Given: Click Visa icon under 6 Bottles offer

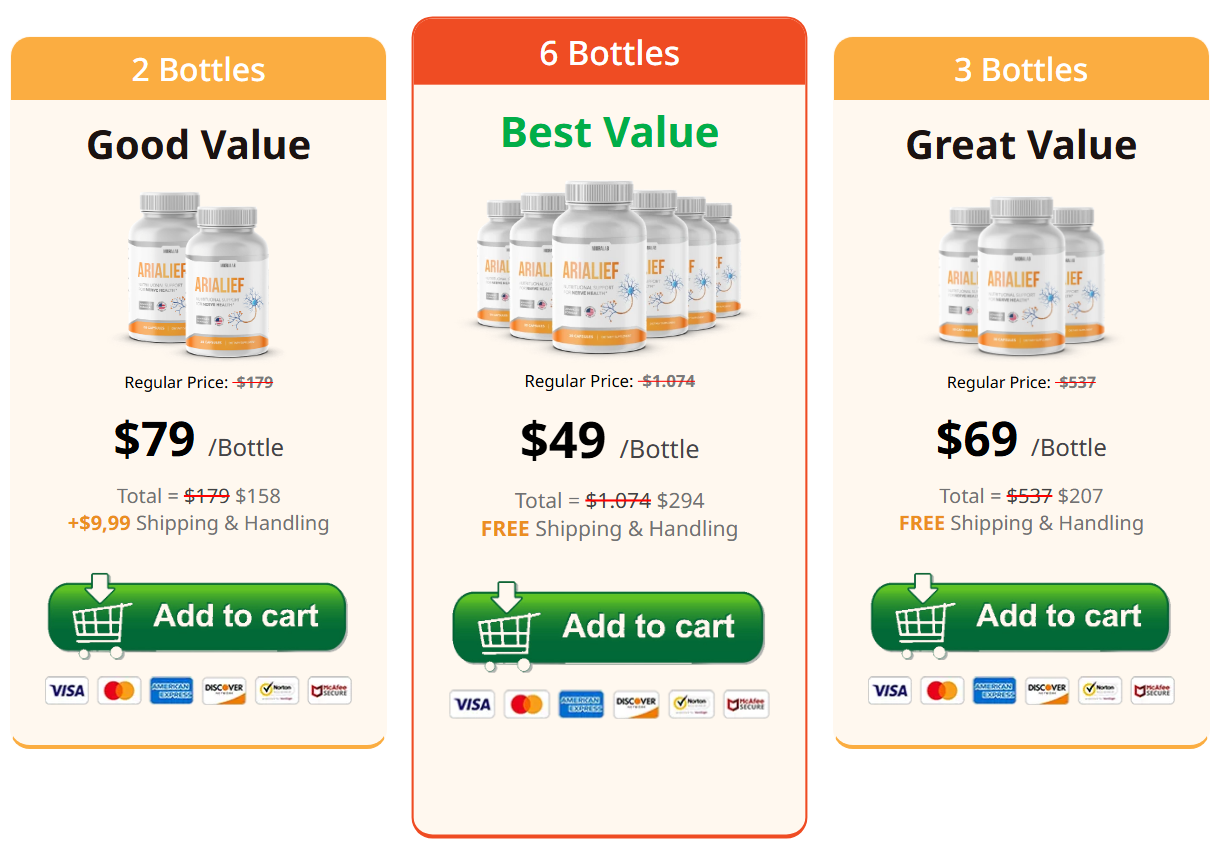Looking at the screenshot, I should [x=472, y=704].
